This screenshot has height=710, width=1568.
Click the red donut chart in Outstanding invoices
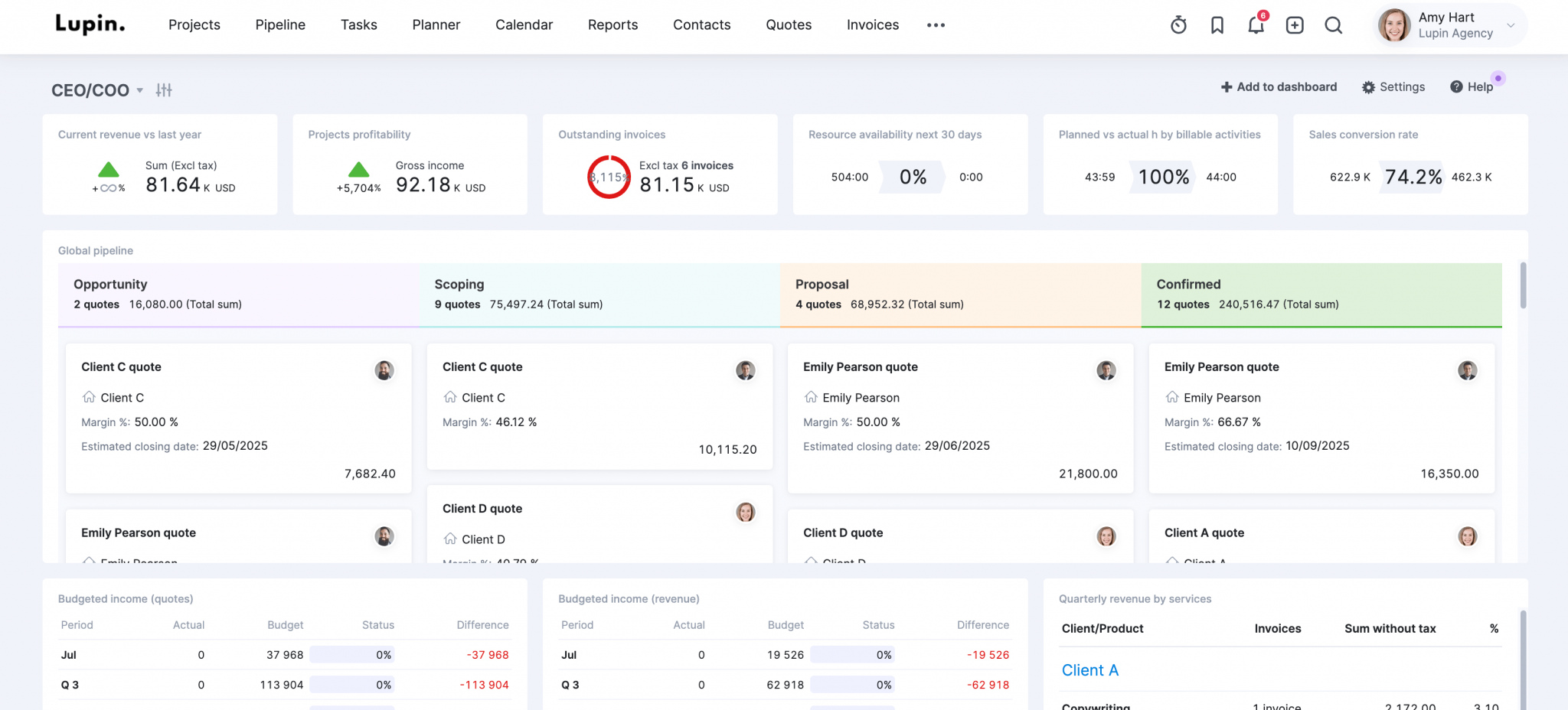coord(608,176)
